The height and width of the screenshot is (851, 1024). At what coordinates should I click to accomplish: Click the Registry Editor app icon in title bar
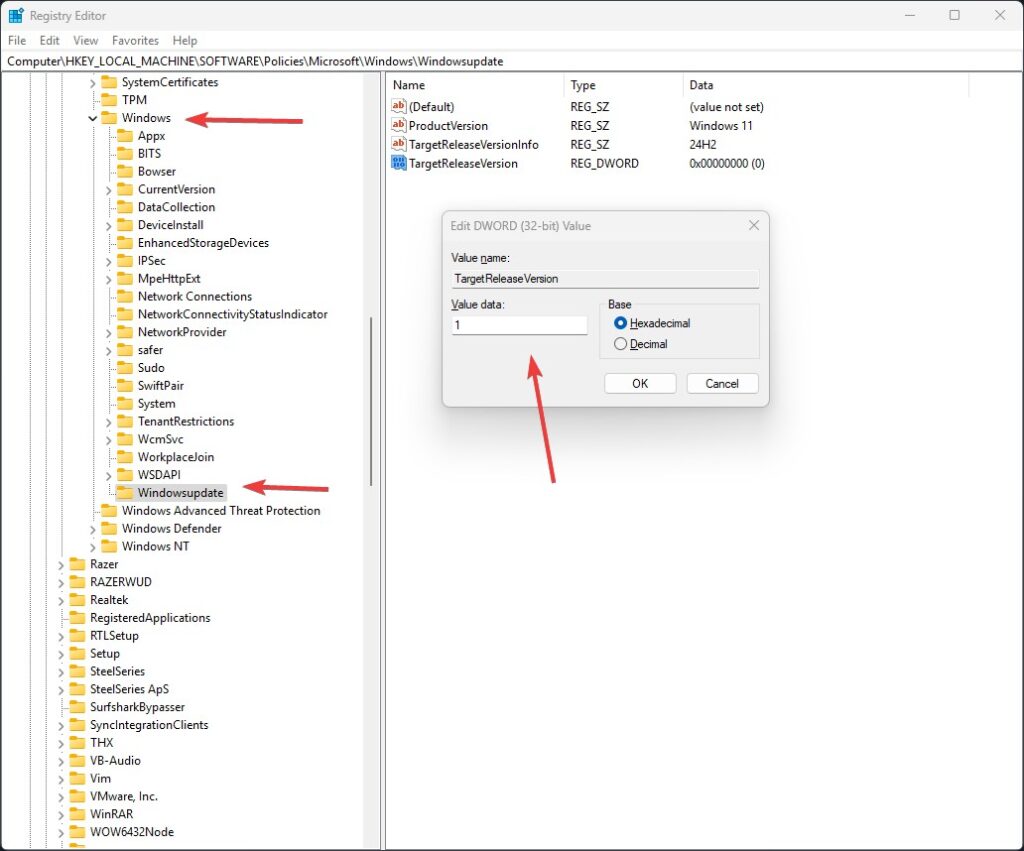[16, 15]
